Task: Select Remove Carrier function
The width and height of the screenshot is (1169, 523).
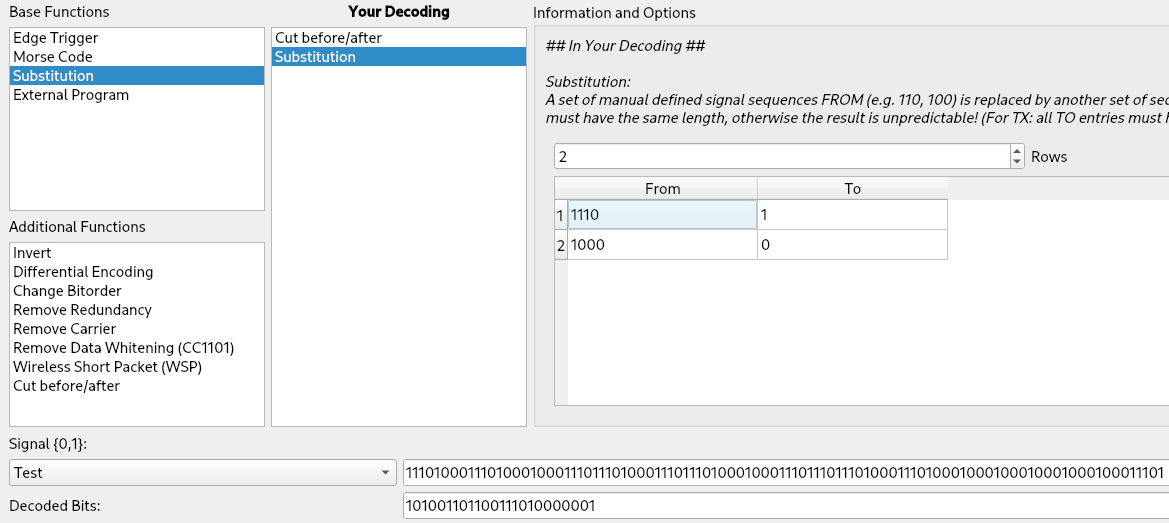Action: click(x=64, y=329)
